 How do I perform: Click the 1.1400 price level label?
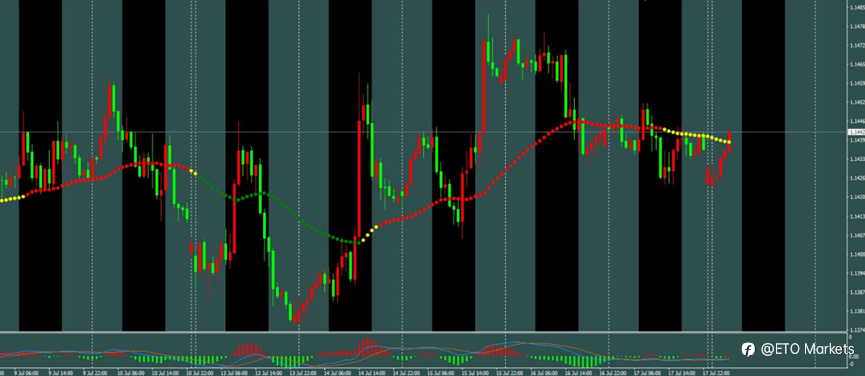857,254
